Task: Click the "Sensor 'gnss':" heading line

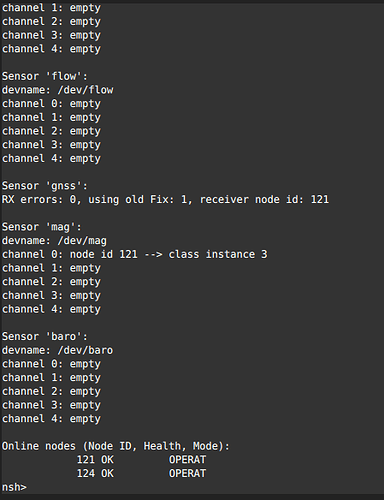Action: coord(45,186)
